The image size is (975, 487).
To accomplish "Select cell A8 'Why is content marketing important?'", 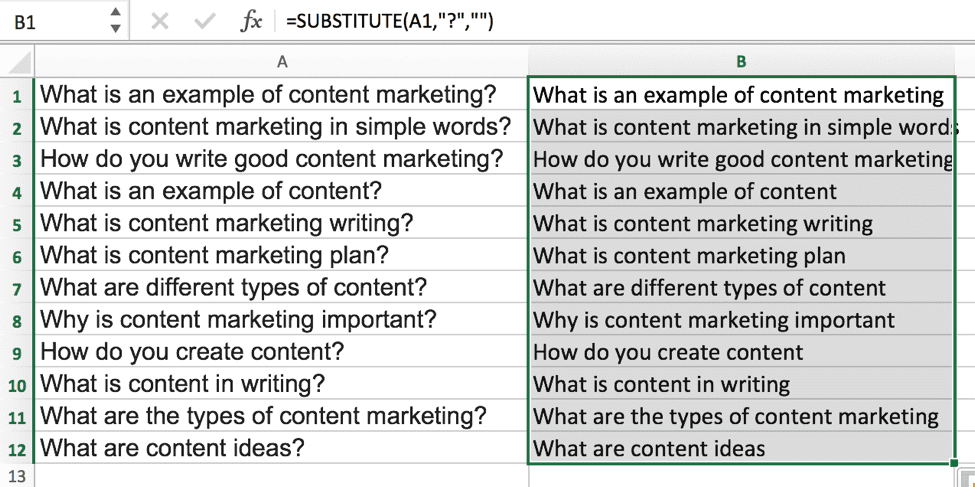I will pyautogui.click(x=282, y=320).
